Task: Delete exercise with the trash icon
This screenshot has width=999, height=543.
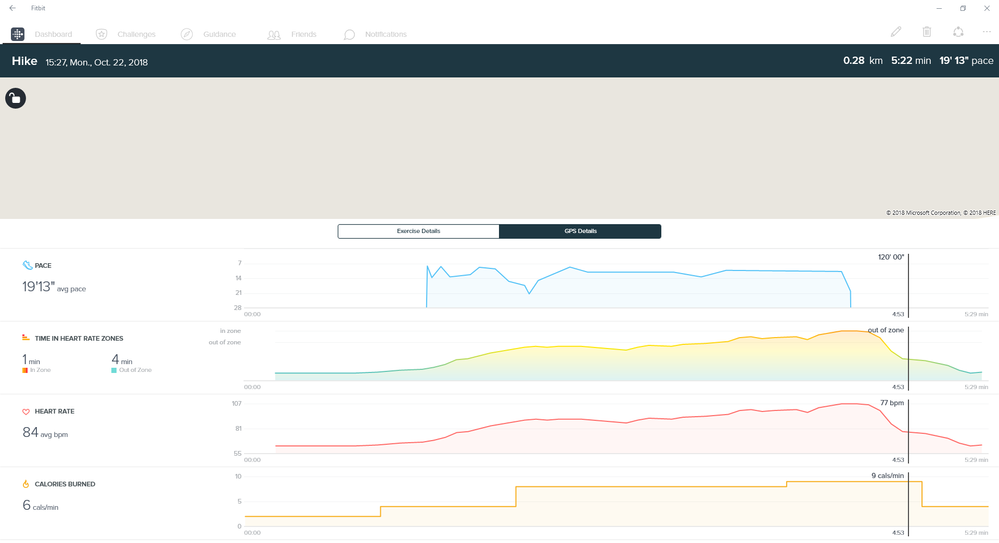Action: click(927, 33)
